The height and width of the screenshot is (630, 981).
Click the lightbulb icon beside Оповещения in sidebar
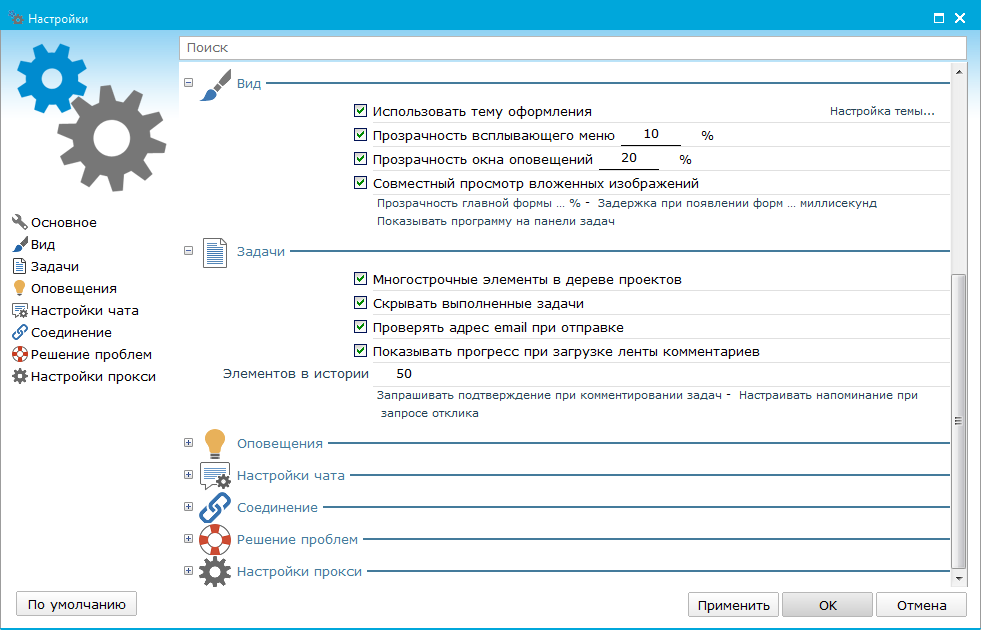click(x=19, y=288)
